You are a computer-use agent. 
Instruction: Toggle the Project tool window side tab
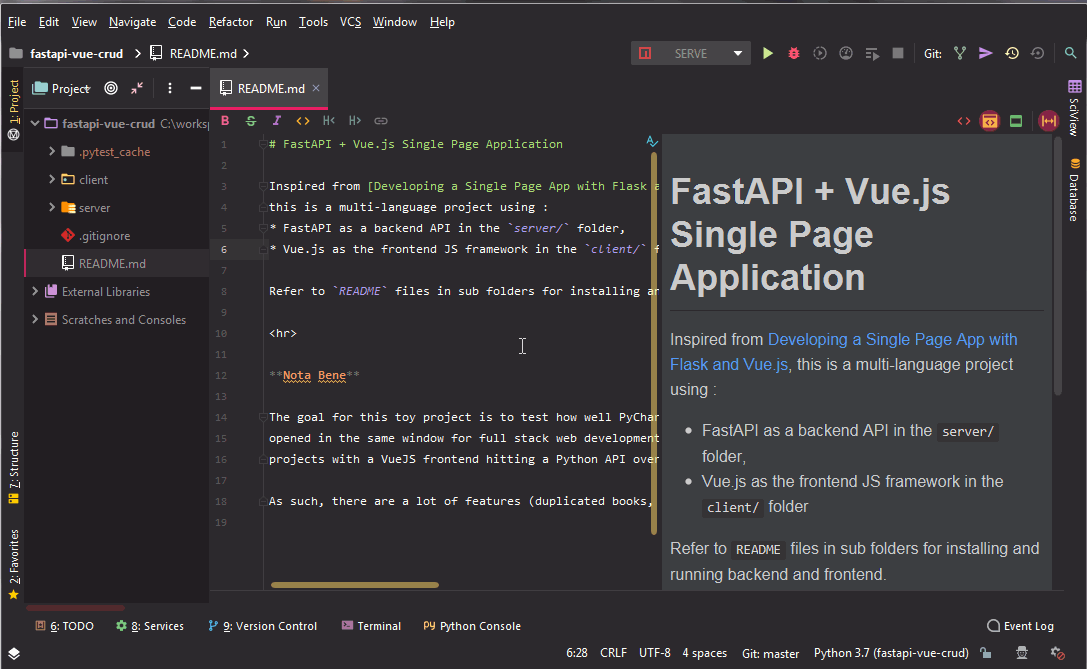pos(14,109)
